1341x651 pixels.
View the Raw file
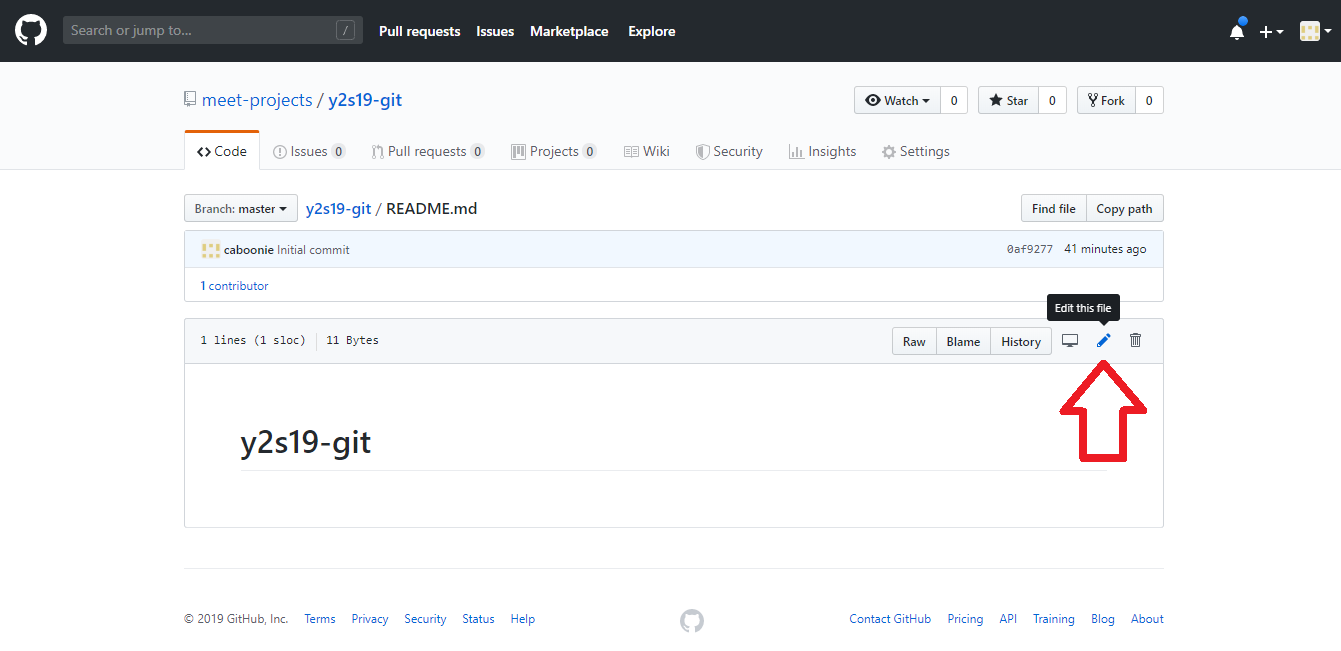[914, 341]
